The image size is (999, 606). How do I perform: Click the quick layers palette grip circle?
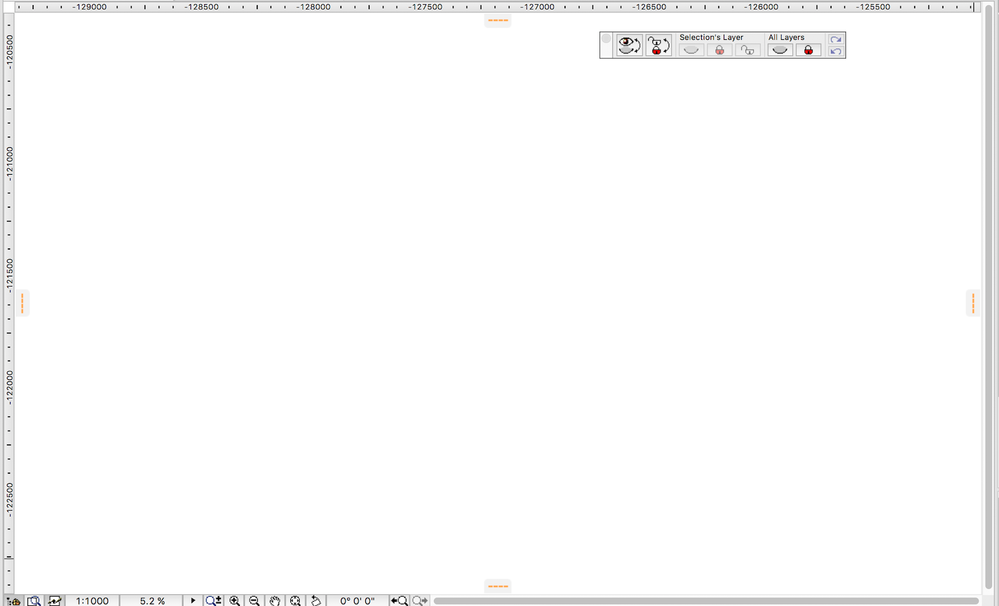(606, 38)
